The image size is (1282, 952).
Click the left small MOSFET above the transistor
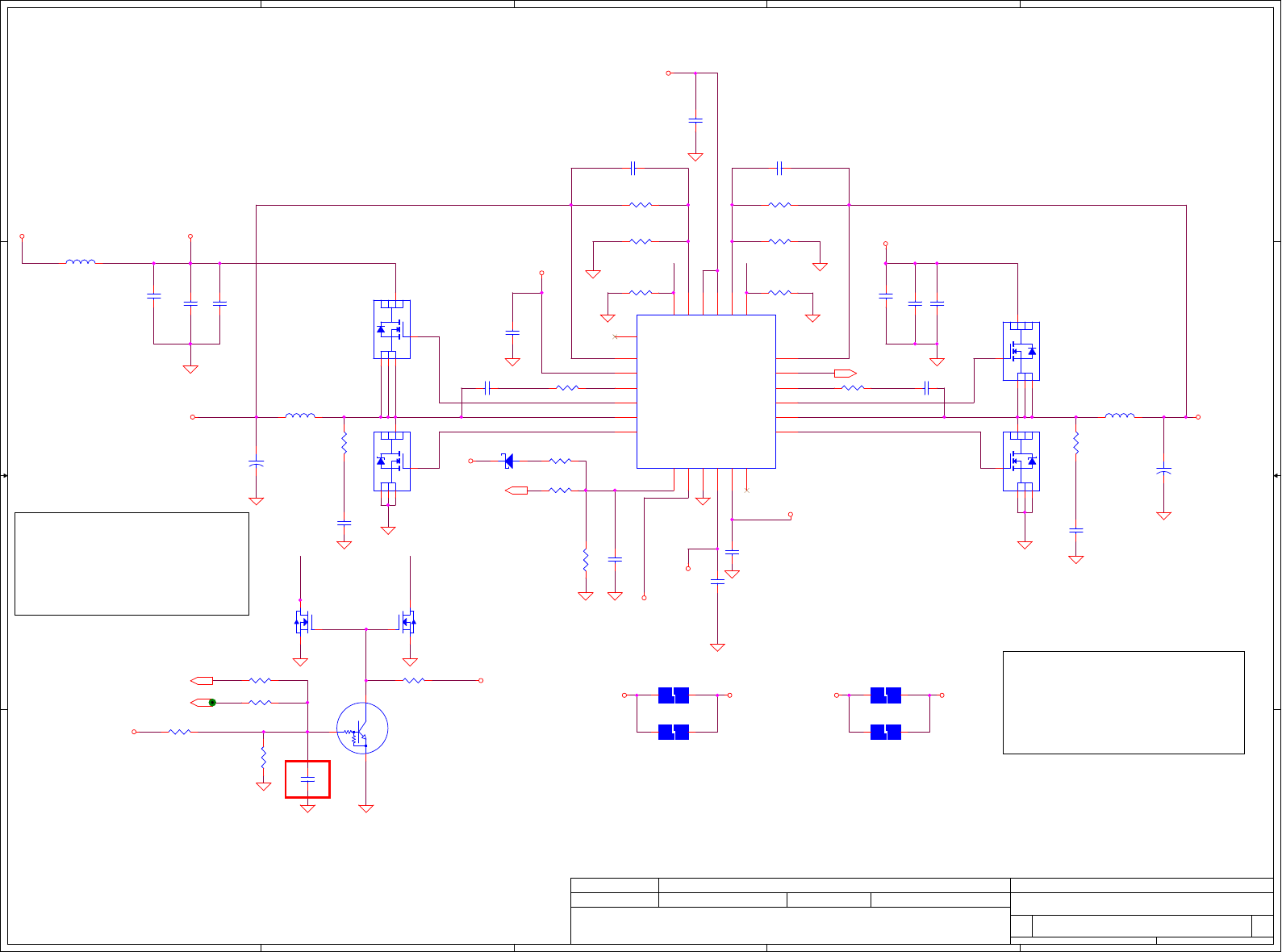coord(303,622)
